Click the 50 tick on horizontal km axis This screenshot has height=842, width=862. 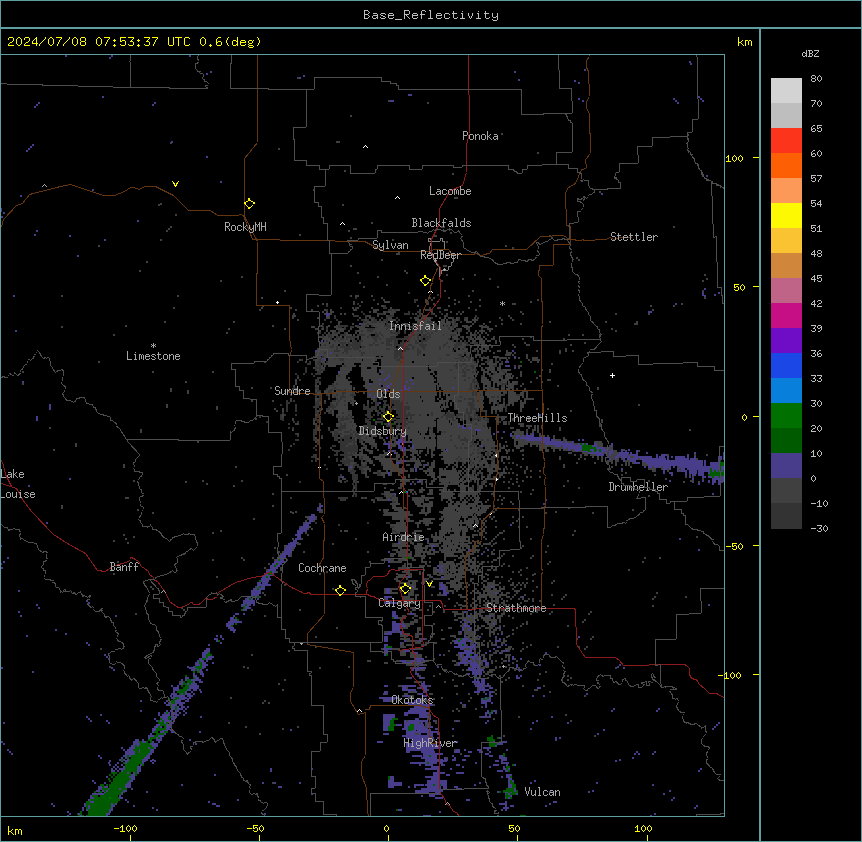point(514,828)
